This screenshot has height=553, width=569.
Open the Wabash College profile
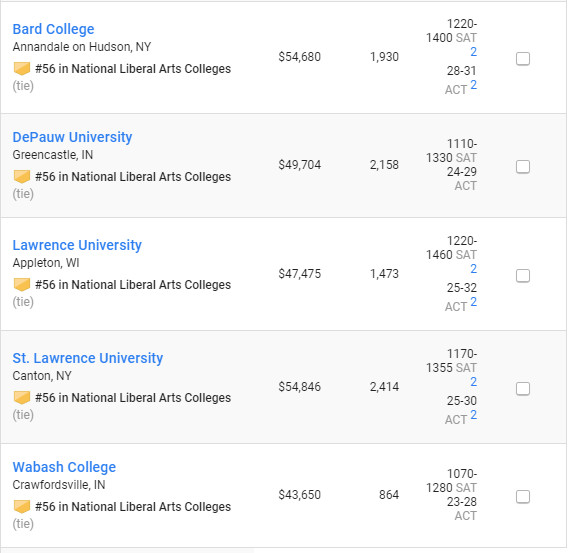tap(64, 467)
